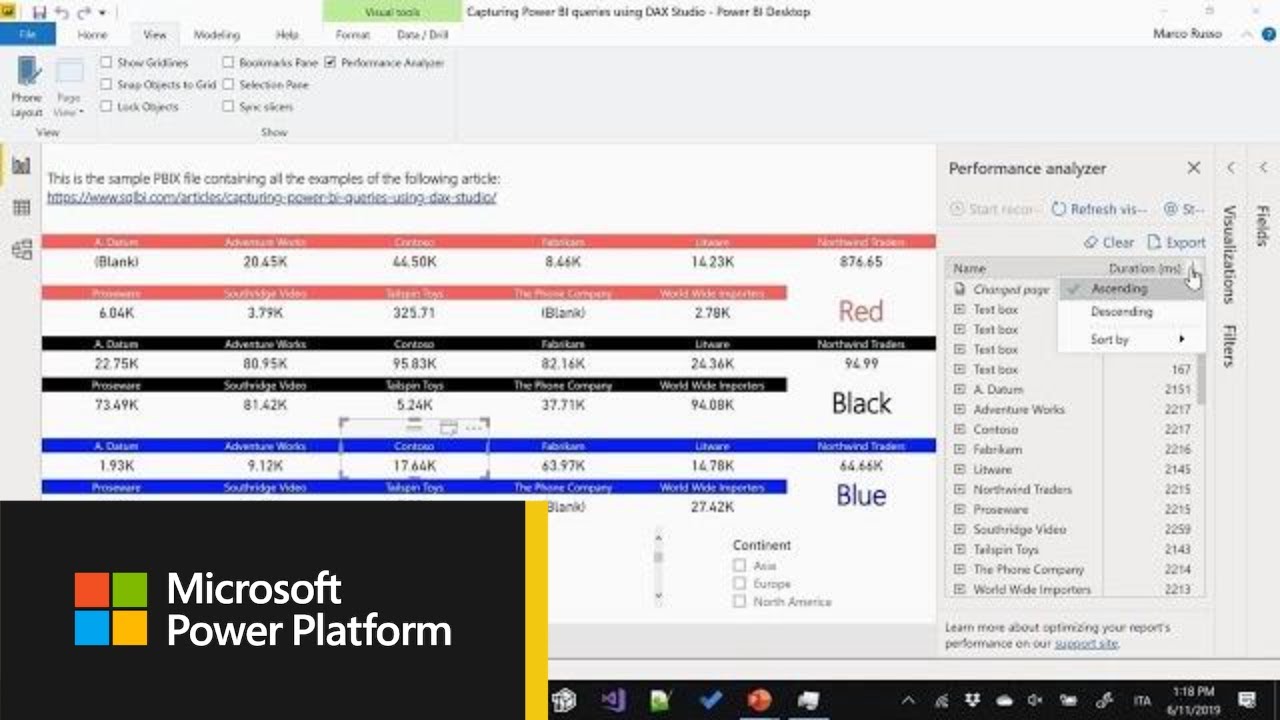This screenshot has width=1280, height=720.
Task: Check the Asia continent checkbox
Action: (x=740, y=565)
